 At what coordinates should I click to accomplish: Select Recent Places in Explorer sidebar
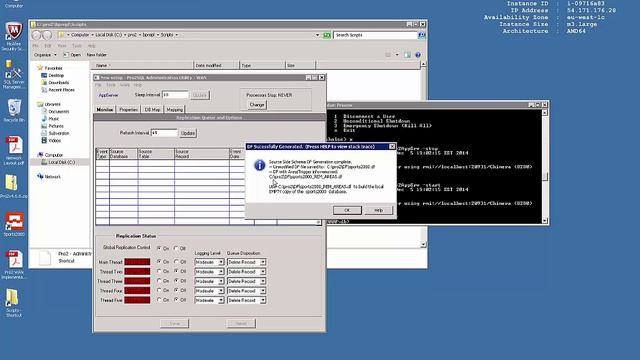click(58, 90)
